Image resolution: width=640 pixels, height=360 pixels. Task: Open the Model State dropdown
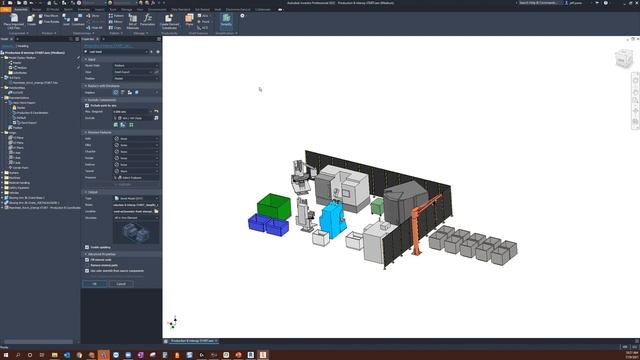[136, 65]
